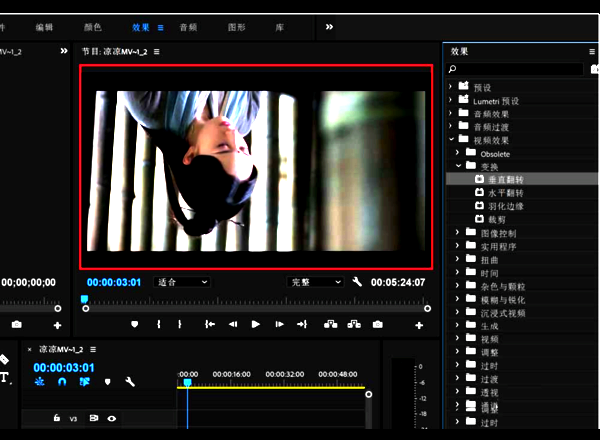Toggle timeline snap magnet icon

(x=62, y=382)
